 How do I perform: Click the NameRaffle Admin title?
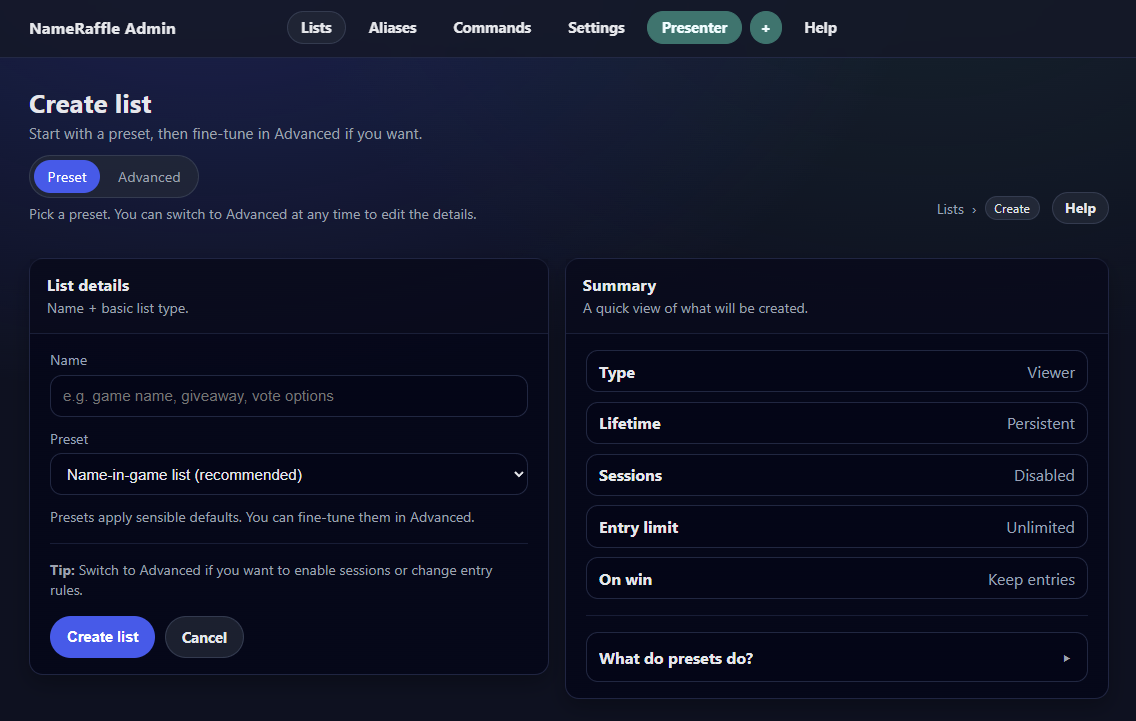[102, 28]
